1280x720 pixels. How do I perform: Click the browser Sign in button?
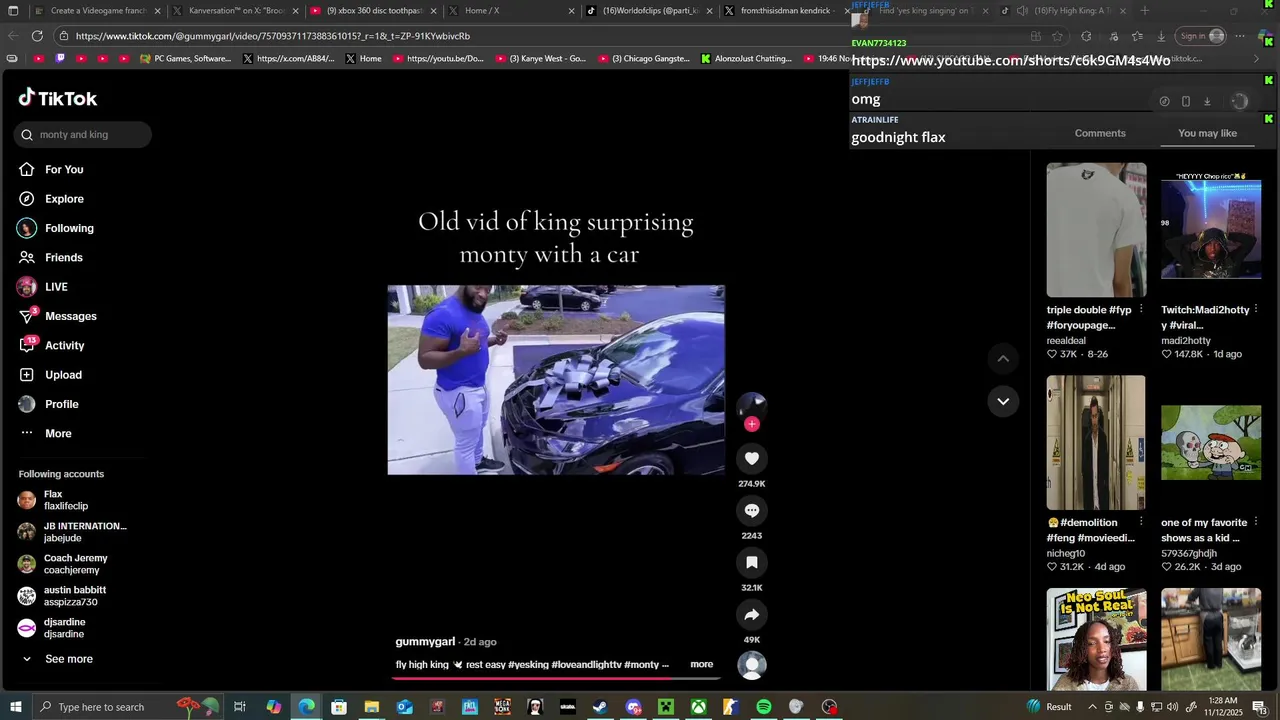[x=1201, y=36]
